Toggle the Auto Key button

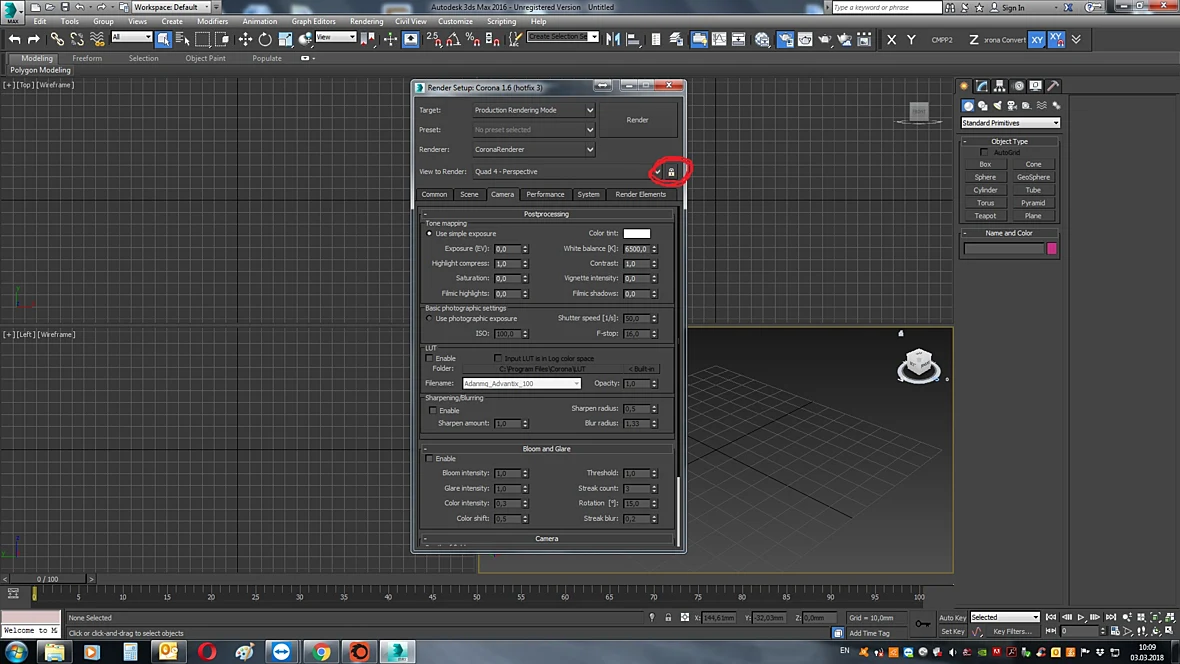952,617
